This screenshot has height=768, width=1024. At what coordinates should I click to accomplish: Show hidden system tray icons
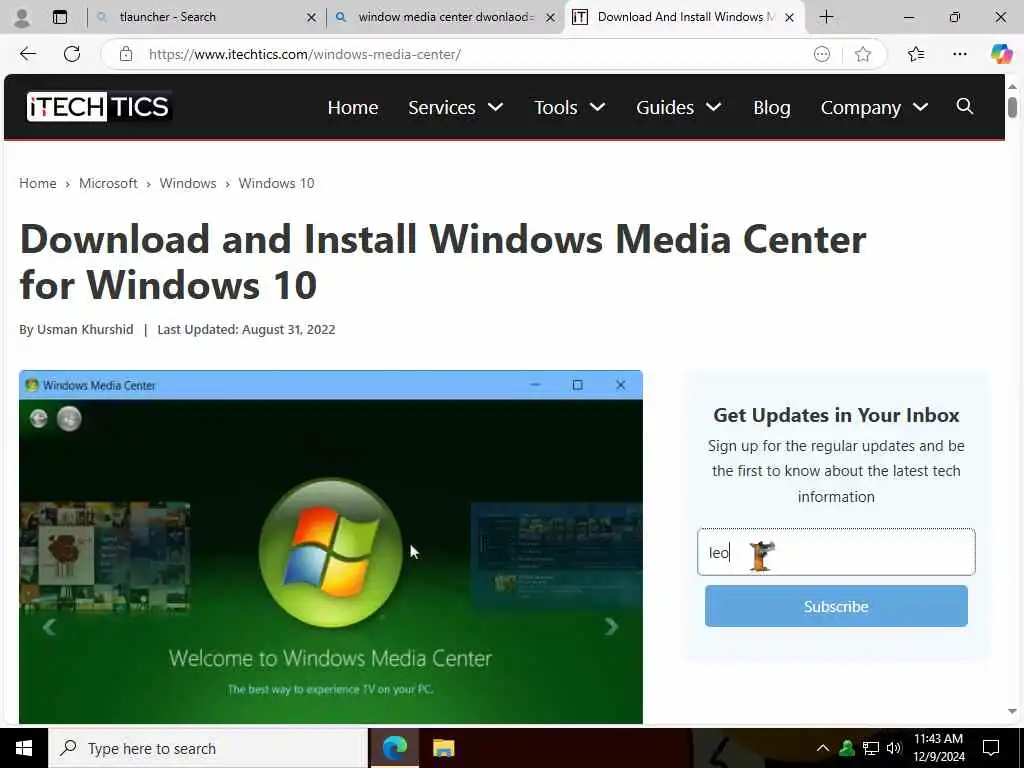[x=823, y=748]
